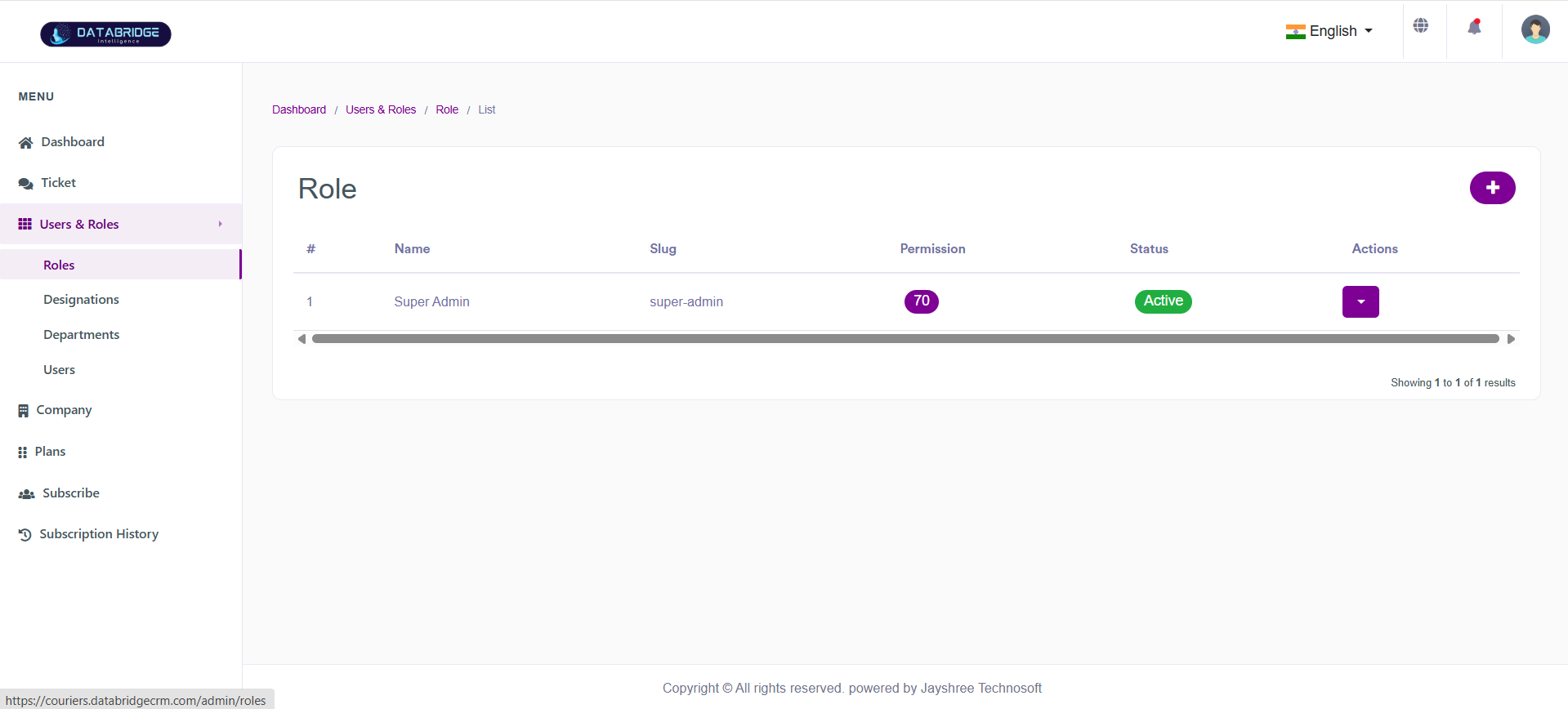The height and width of the screenshot is (709, 1568).
Task: Click the scrollbar left arrow
Action: [x=302, y=339]
